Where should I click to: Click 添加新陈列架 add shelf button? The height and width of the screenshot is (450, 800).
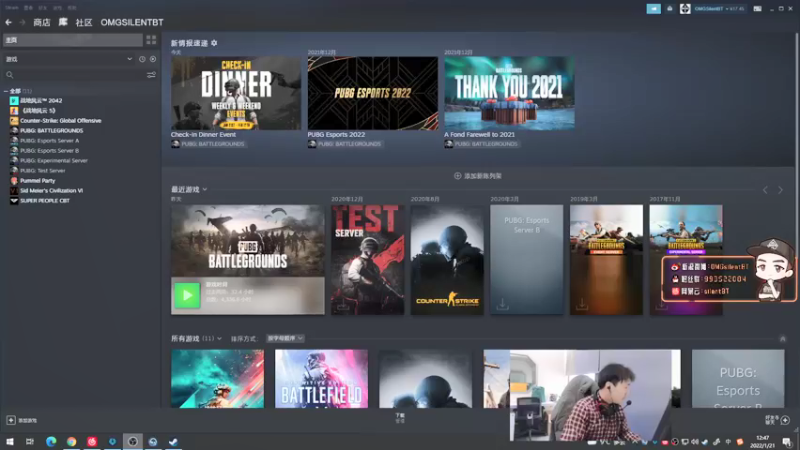point(478,176)
